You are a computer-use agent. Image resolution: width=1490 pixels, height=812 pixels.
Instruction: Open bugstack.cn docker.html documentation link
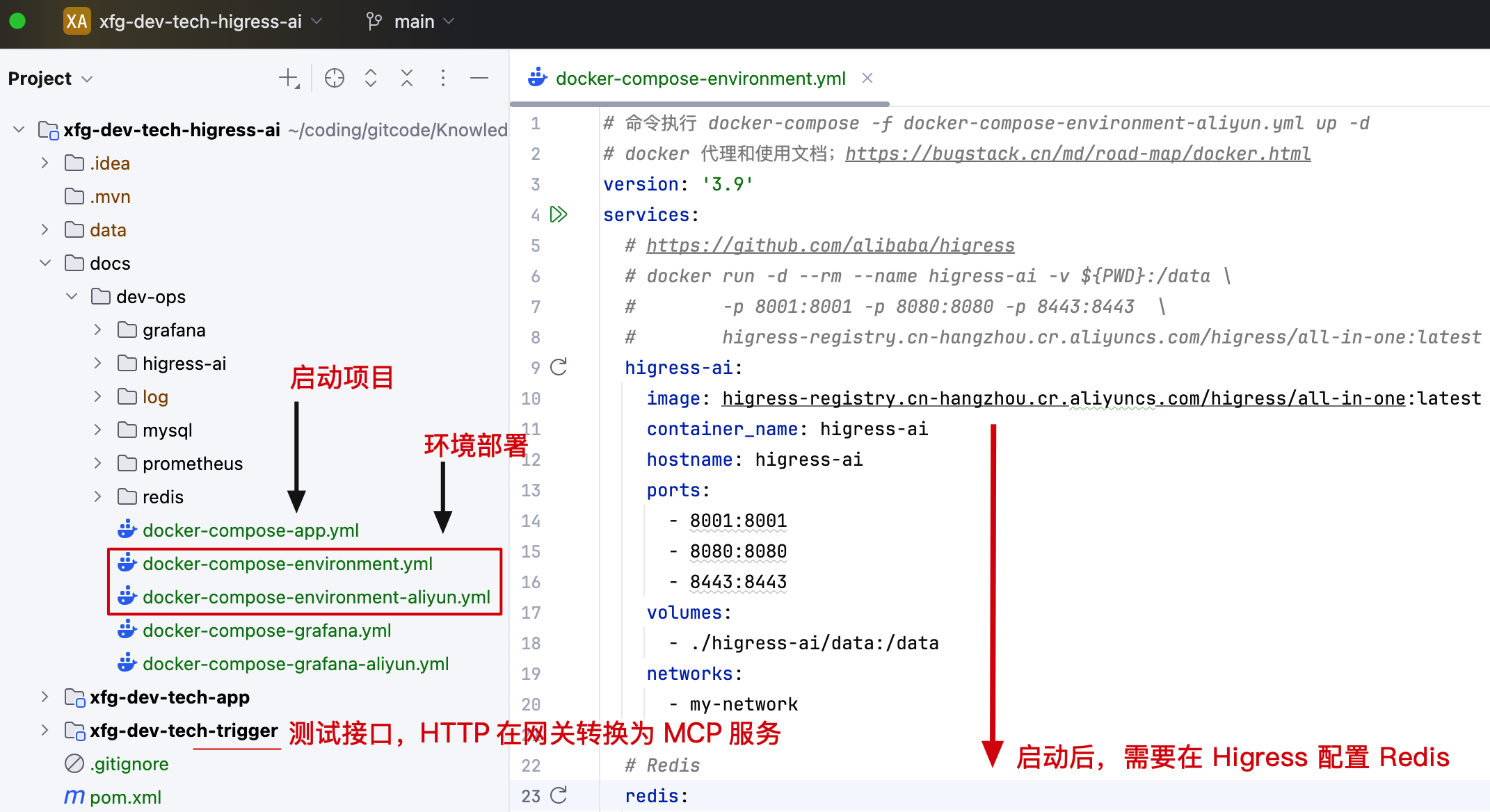1078,154
